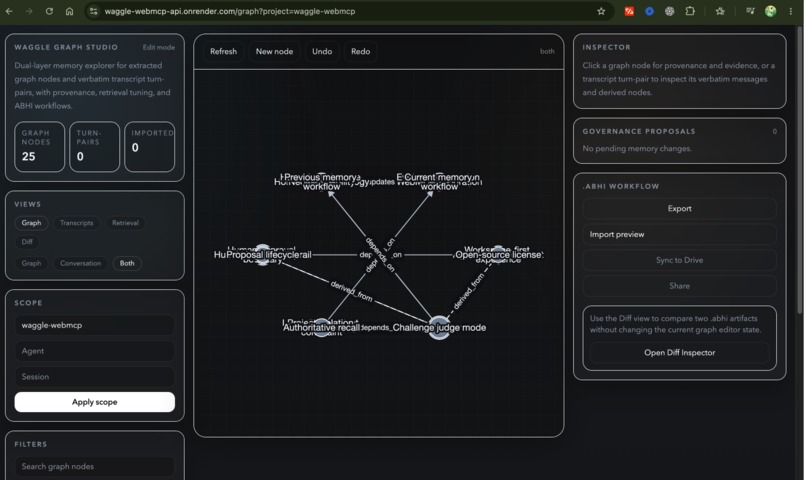The width and height of the screenshot is (806, 480).
Task: View site information icon in address bar
Action: tap(93, 11)
